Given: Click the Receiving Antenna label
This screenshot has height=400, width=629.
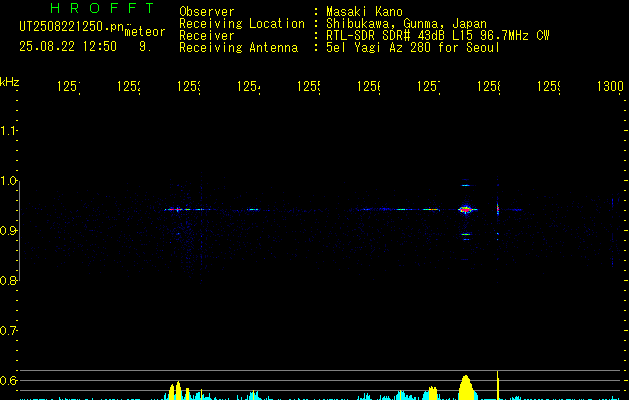Looking at the screenshot, I should (238, 48).
